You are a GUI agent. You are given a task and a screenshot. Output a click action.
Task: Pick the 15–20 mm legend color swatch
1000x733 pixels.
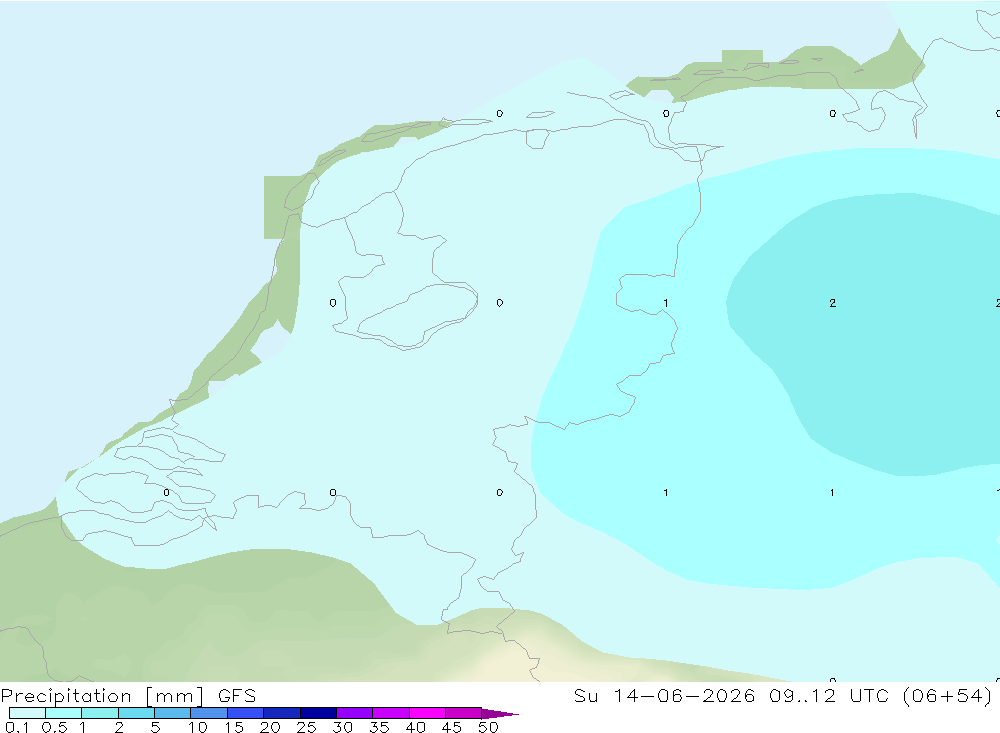245,713
